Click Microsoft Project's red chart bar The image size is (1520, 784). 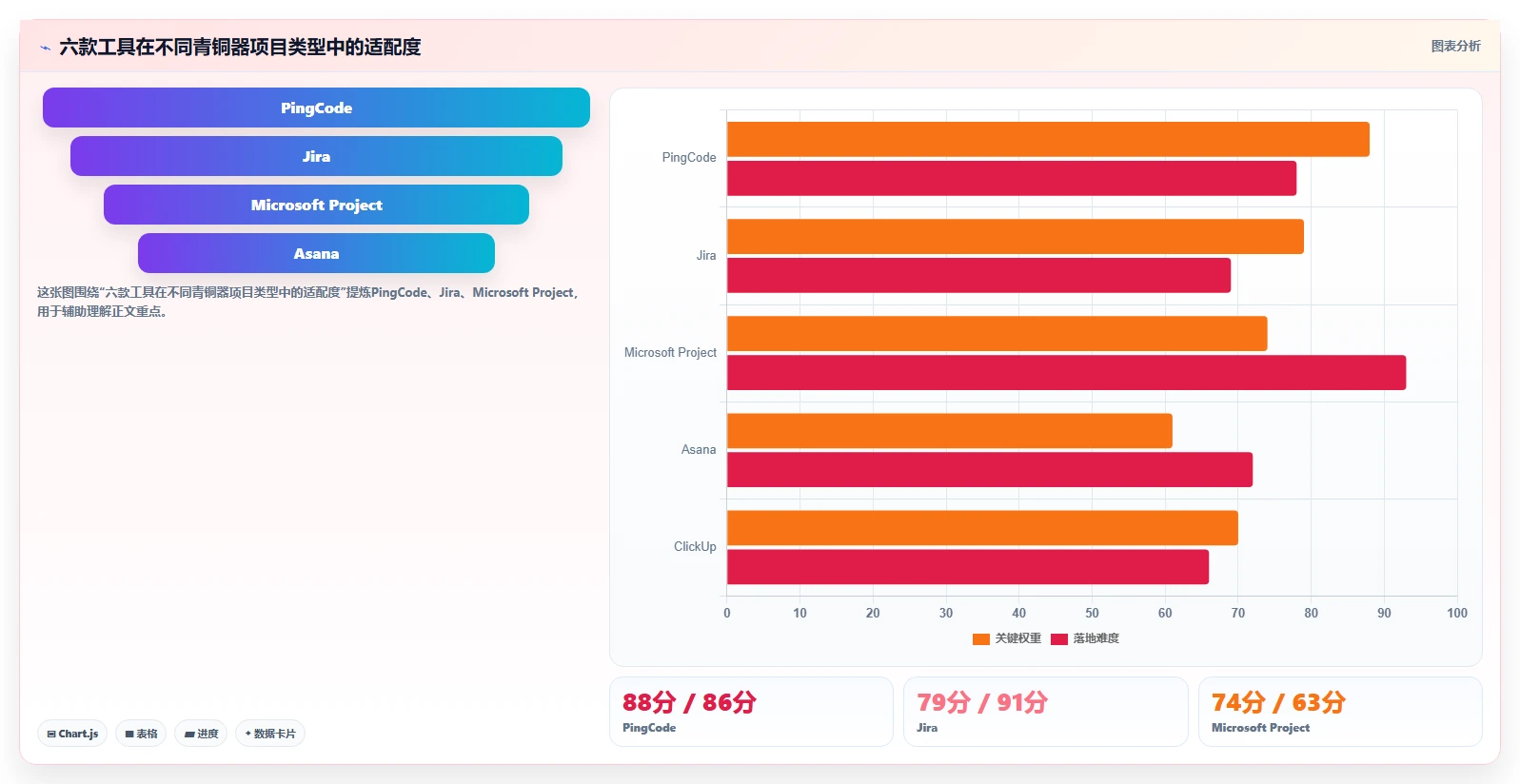tap(1066, 372)
